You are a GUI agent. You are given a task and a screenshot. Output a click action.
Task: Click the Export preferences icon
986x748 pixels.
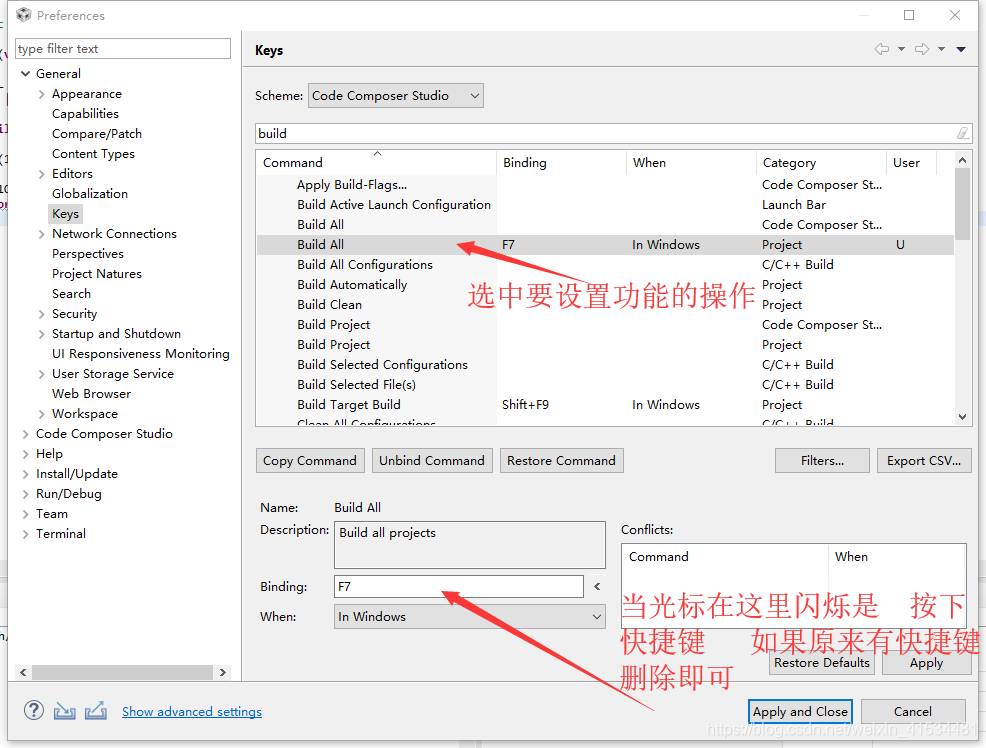pyautogui.click(x=96, y=711)
